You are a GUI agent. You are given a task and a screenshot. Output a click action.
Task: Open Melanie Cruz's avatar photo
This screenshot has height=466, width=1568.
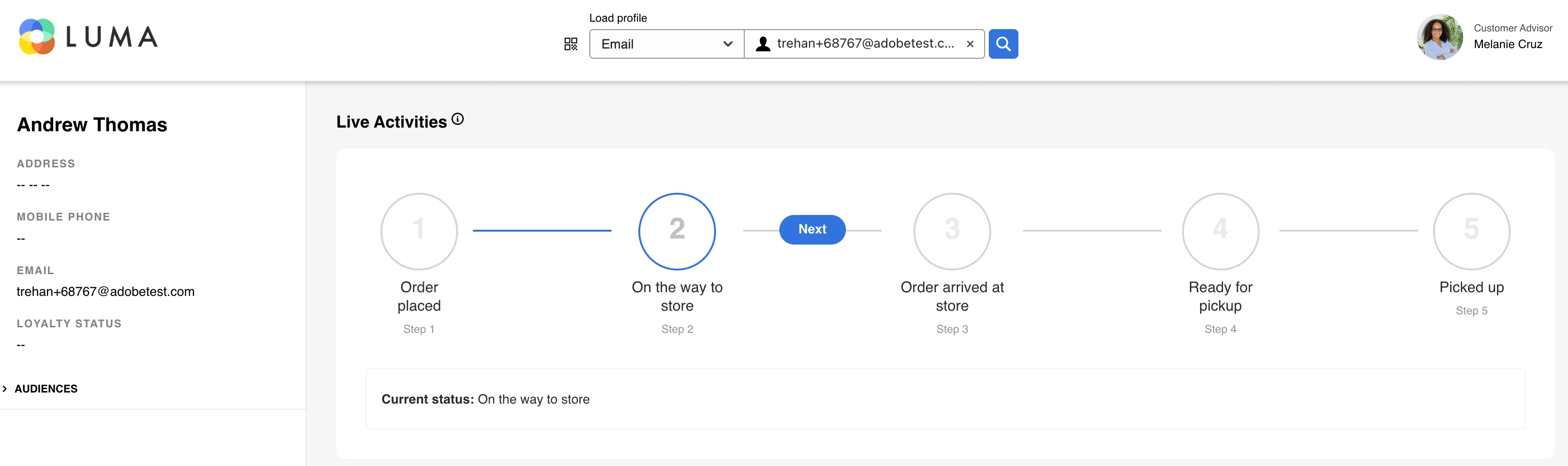(1439, 37)
